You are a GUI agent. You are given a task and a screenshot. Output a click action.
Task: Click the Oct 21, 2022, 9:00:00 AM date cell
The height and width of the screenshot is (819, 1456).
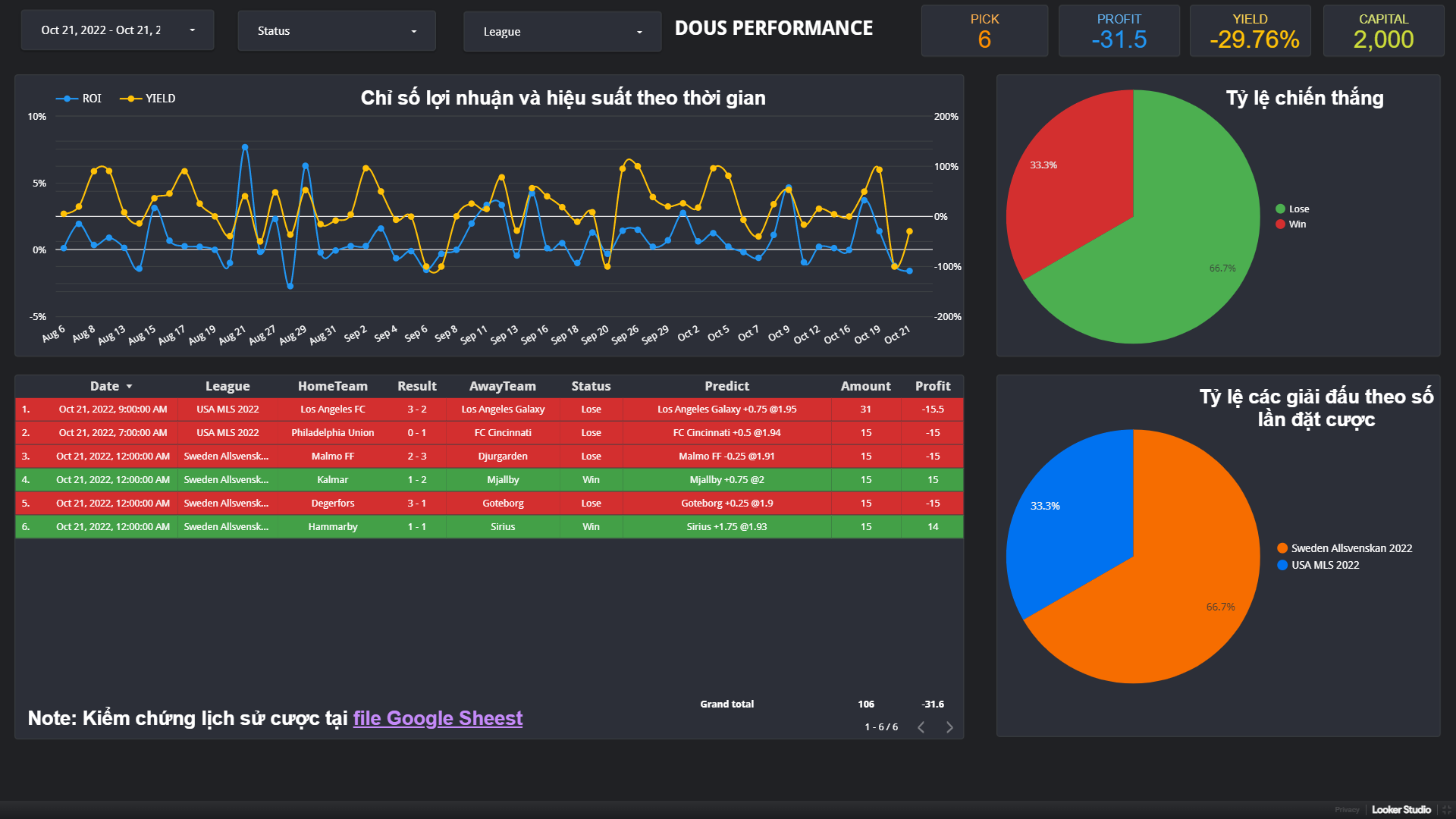[113, 409]
